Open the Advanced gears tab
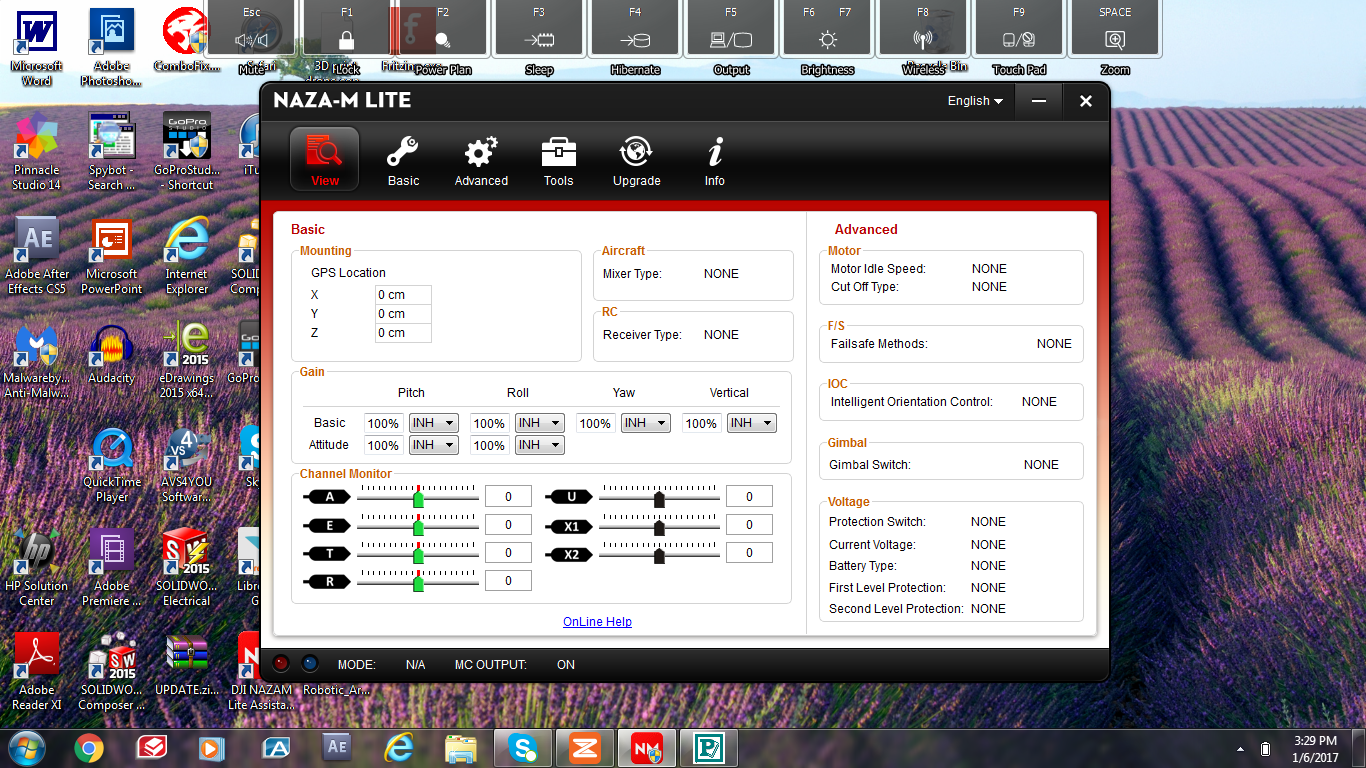Image resolution: width=1366 pixels, height=768 pixels. point(481,160)
